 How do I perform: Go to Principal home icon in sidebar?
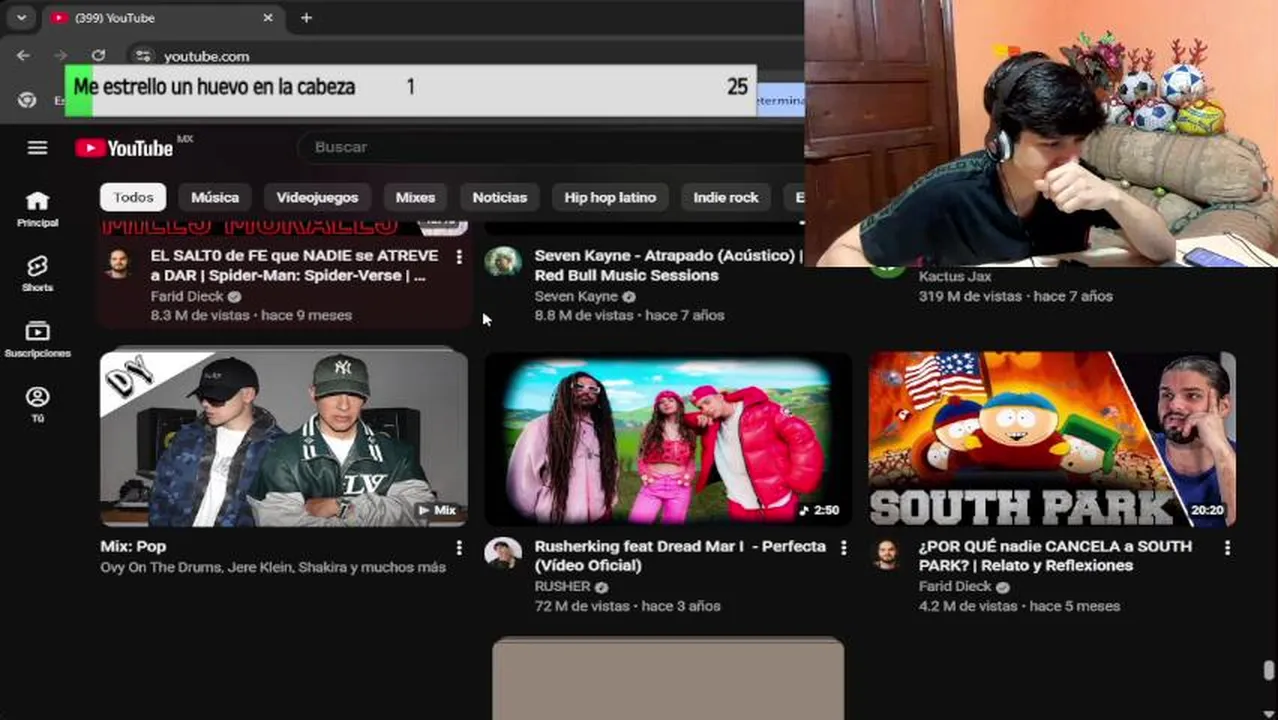tap(37, 209)
